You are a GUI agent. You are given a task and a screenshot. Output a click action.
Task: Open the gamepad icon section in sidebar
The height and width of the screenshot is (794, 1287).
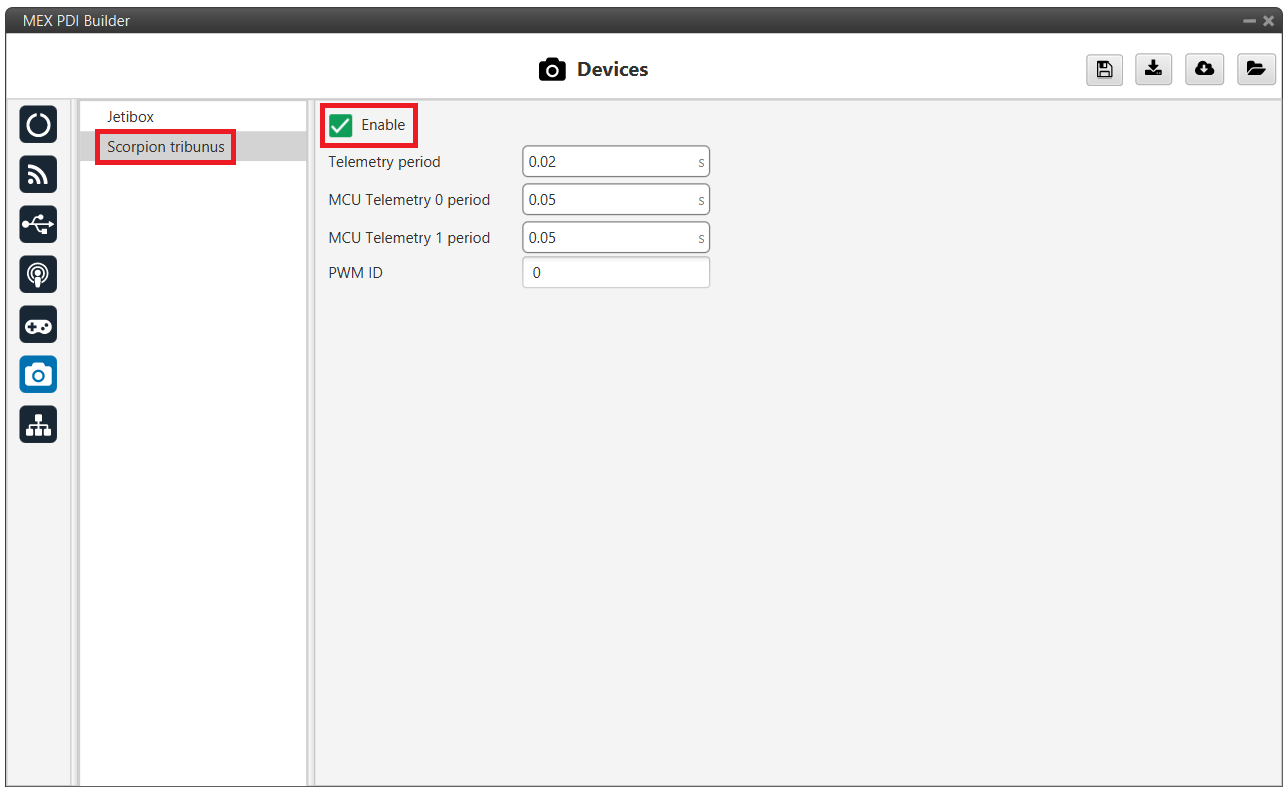pyautogui.click(x=38, y=324)
